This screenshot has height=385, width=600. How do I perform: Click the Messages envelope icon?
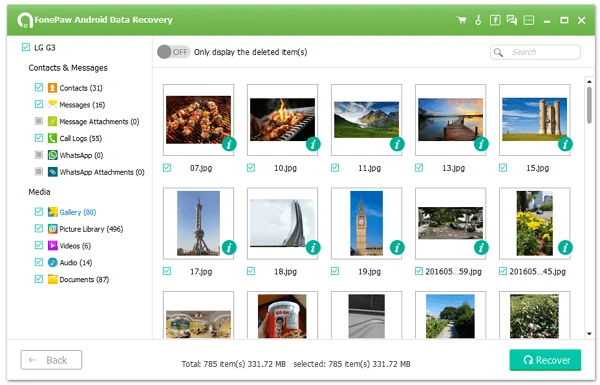coord(52,104)
